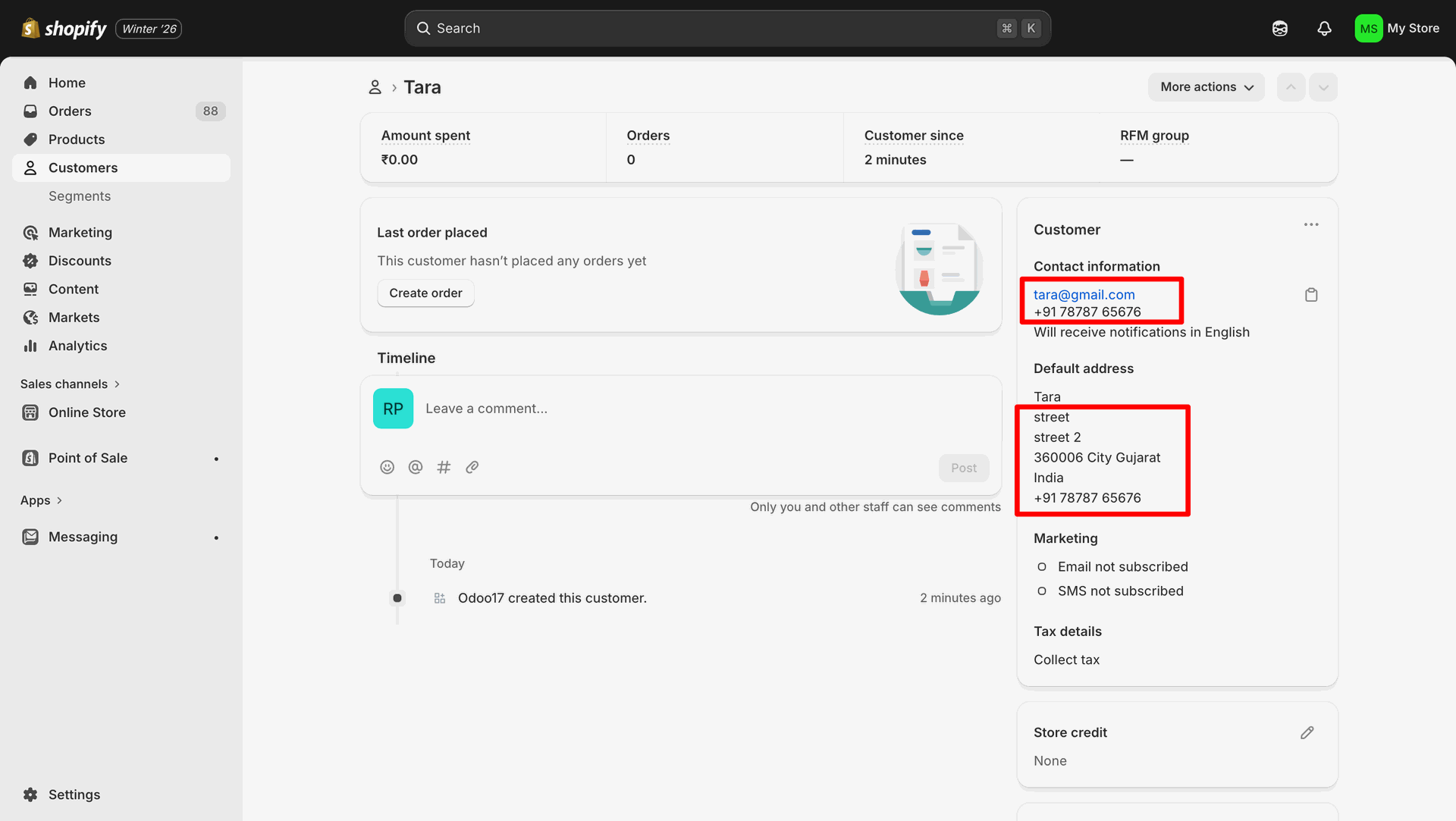Open the three-dot Customer card menu

(x=1311, y=224)
